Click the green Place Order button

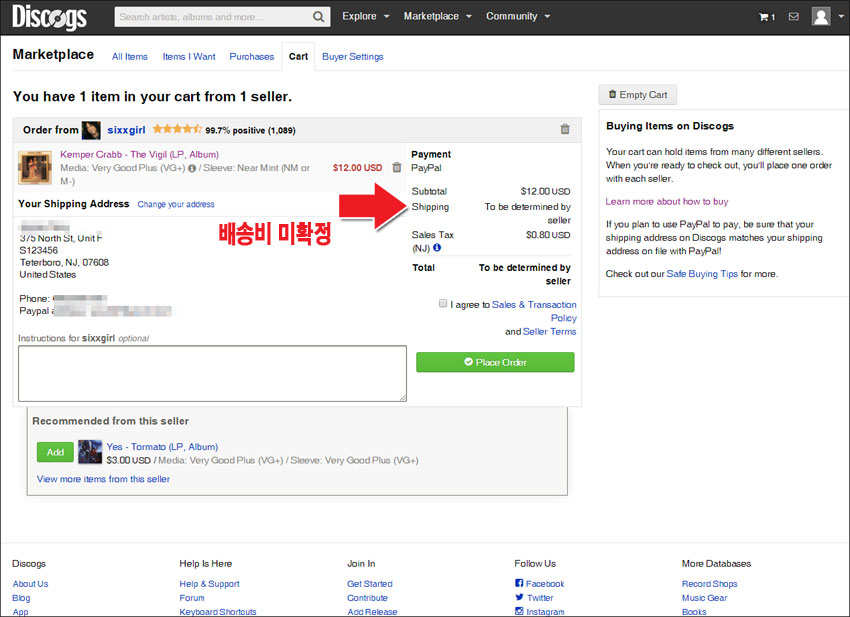(495, 362)
